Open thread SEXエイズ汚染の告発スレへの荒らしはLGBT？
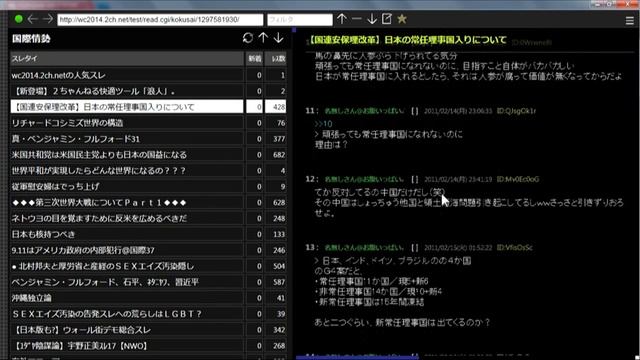 pos(127,314)
